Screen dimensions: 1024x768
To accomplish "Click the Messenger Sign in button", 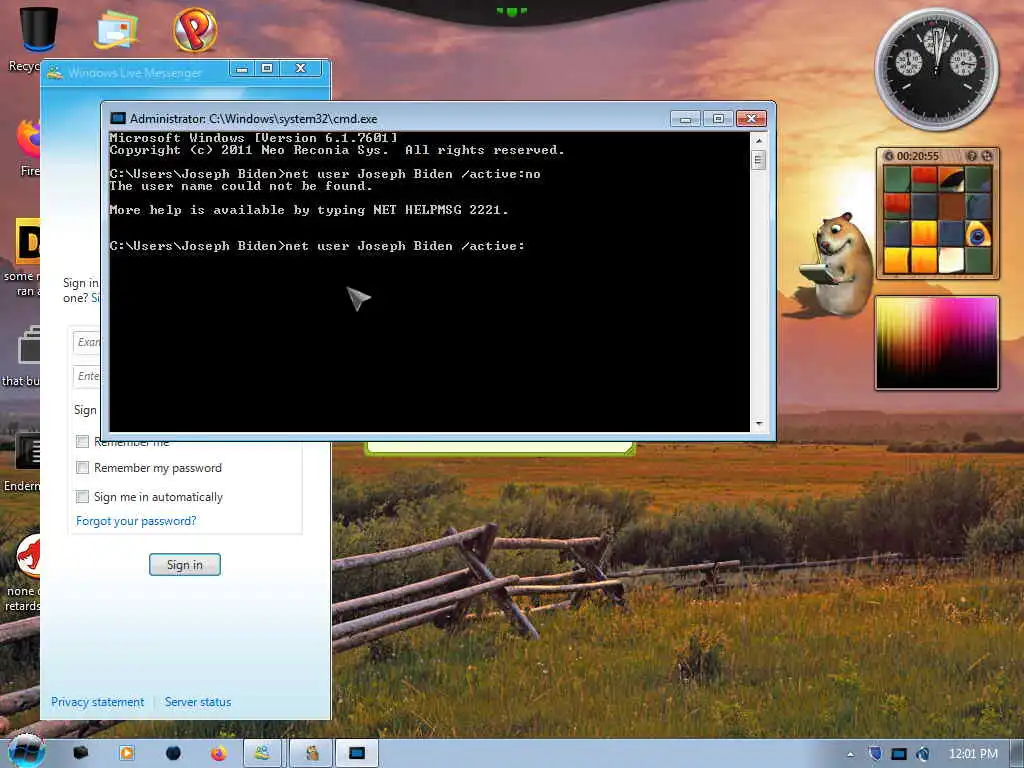I will [x=185, y=565].
